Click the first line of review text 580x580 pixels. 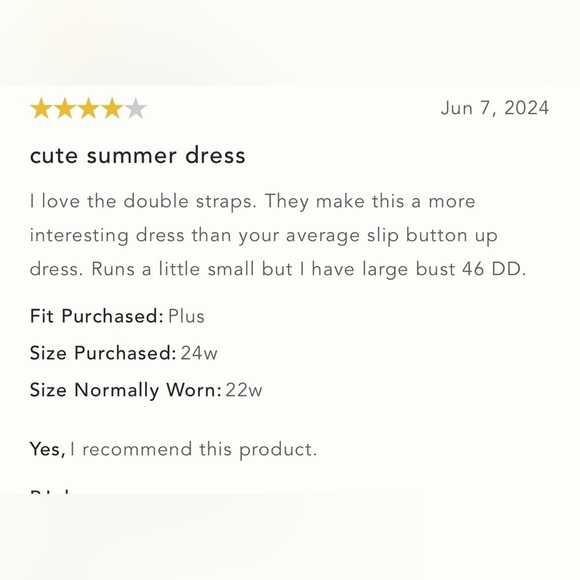point(252,202)
